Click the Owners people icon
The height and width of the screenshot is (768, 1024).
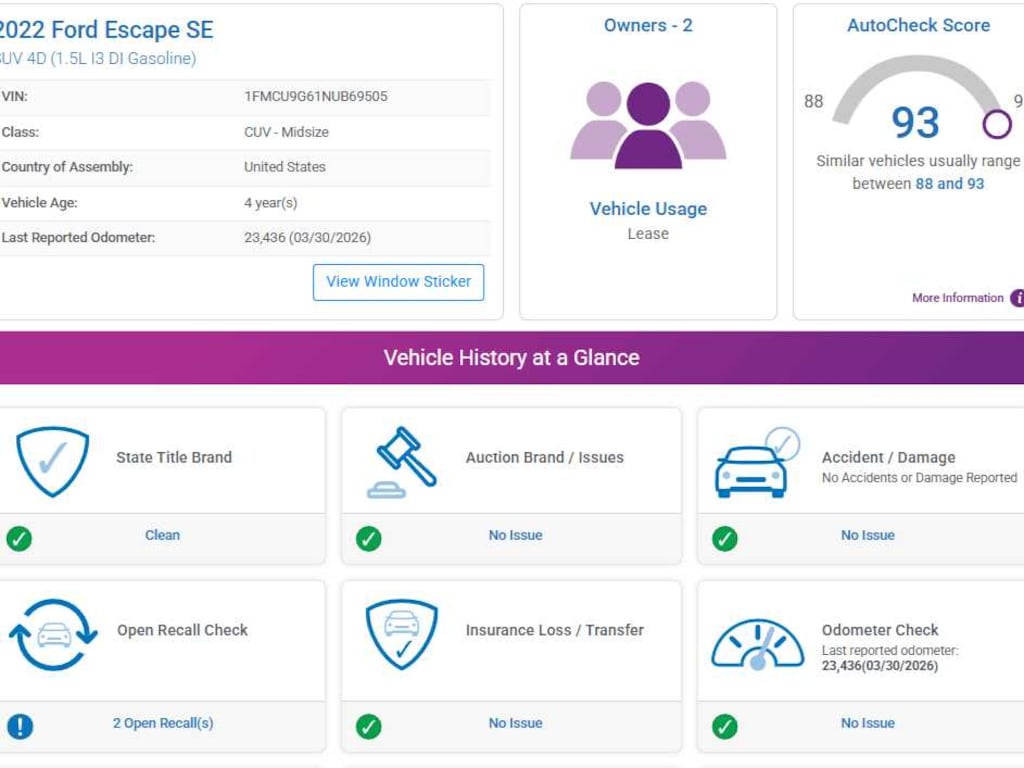point(648,125)
